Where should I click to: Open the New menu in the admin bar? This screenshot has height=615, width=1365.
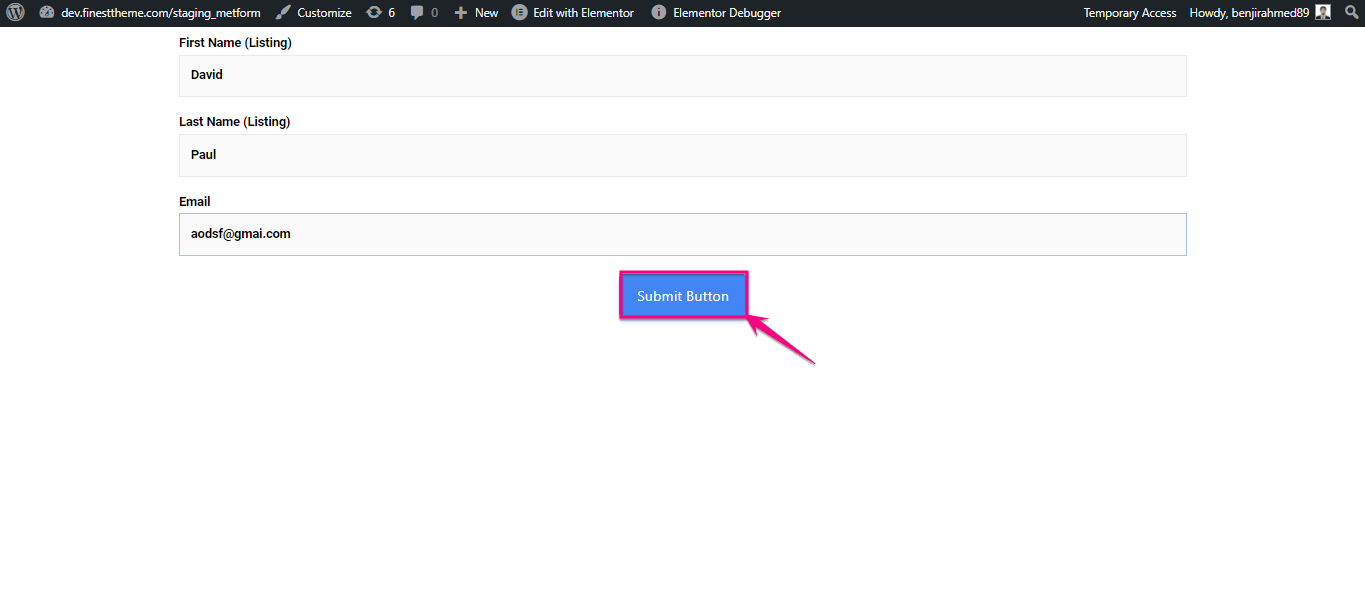pyautogui.click(x=475, y=12)
